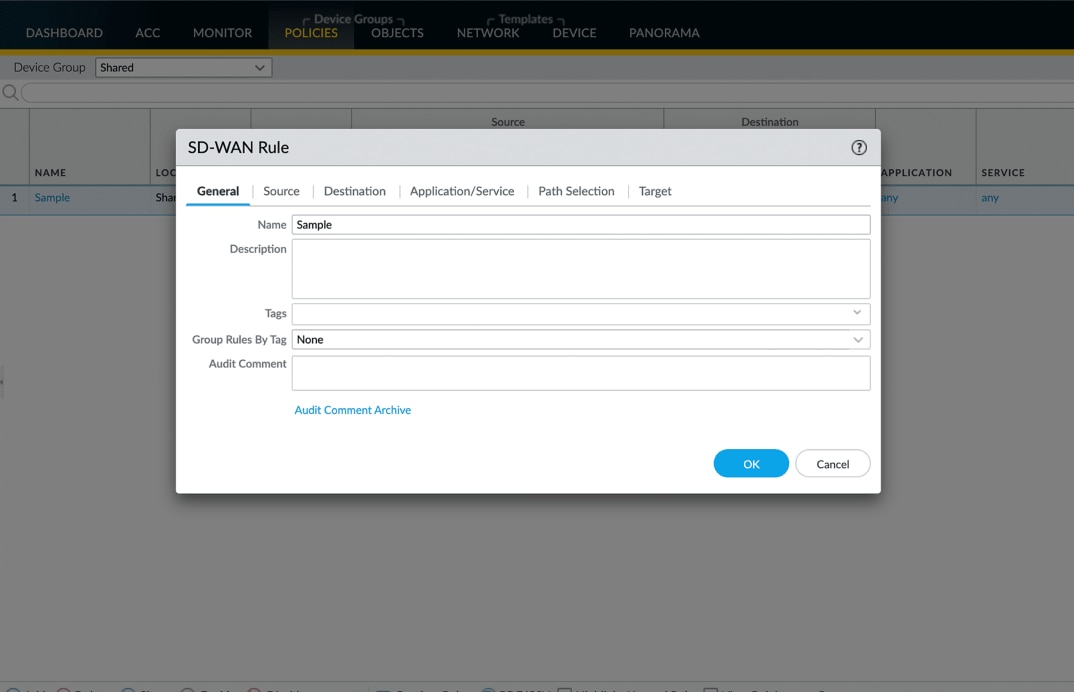Click the Add icon to create a rule
The width and height of the screenshot is (1074, 692).
pyautogui.click(x=12, y=690)
